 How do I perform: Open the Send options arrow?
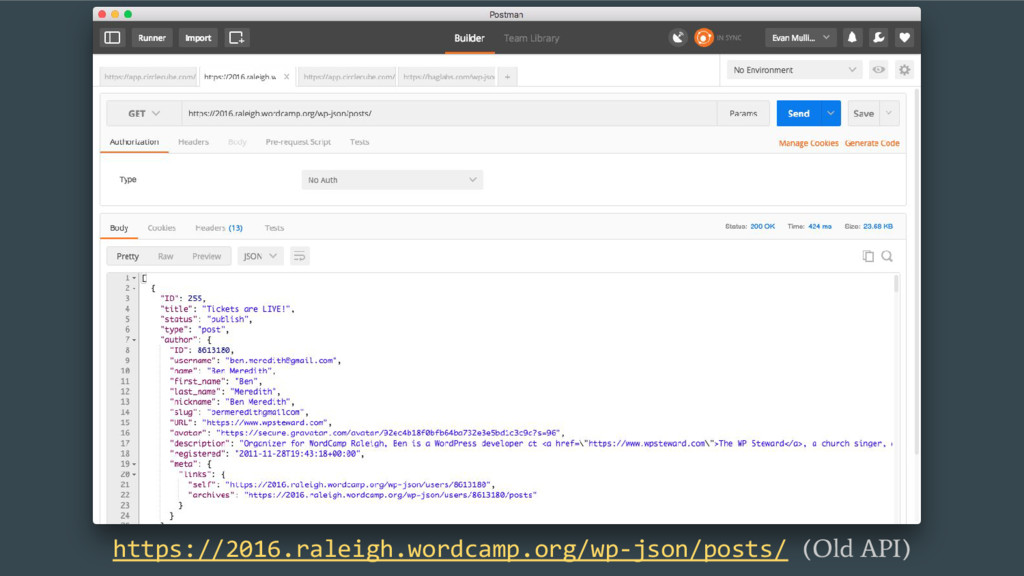pyautogui.click(x=831, y=114)
